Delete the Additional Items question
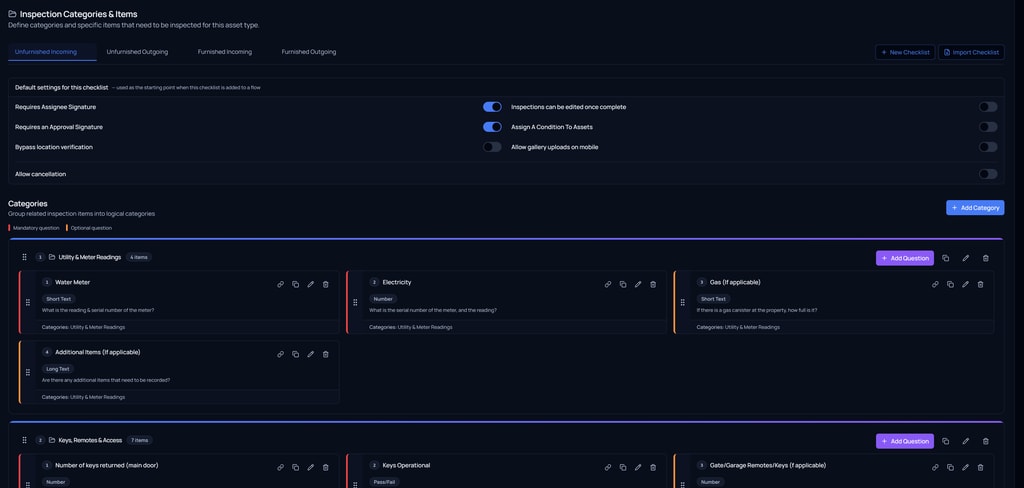Image resolution: width=1024 pixels, height=488 pixels. tap(326, 354)
